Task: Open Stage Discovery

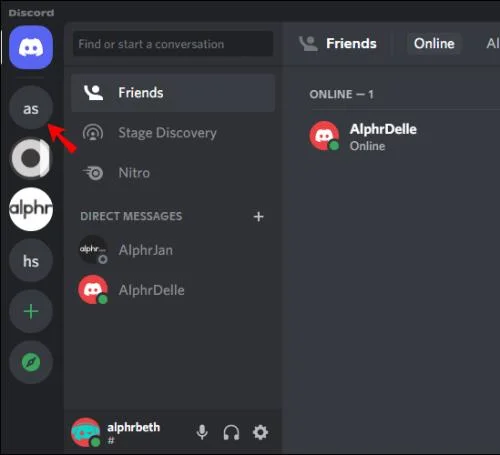Action: tap(173, 133)
